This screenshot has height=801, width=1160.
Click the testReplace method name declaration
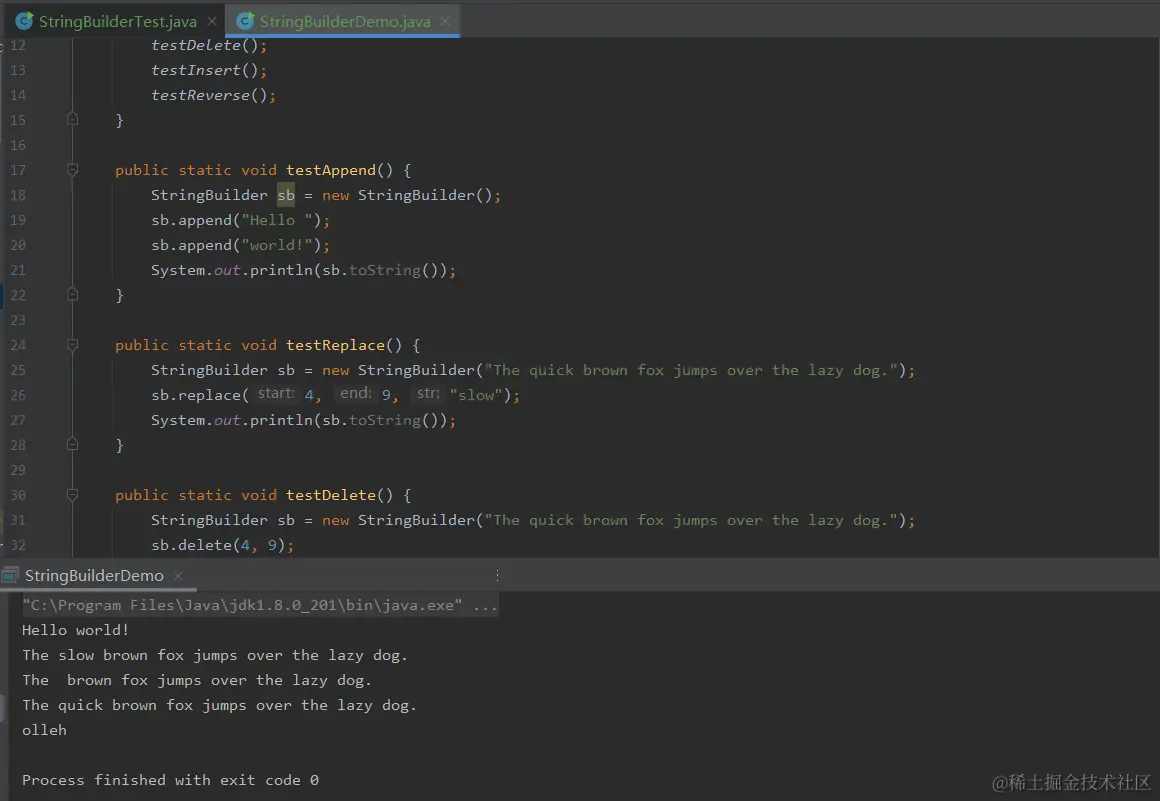click(336, 345)
